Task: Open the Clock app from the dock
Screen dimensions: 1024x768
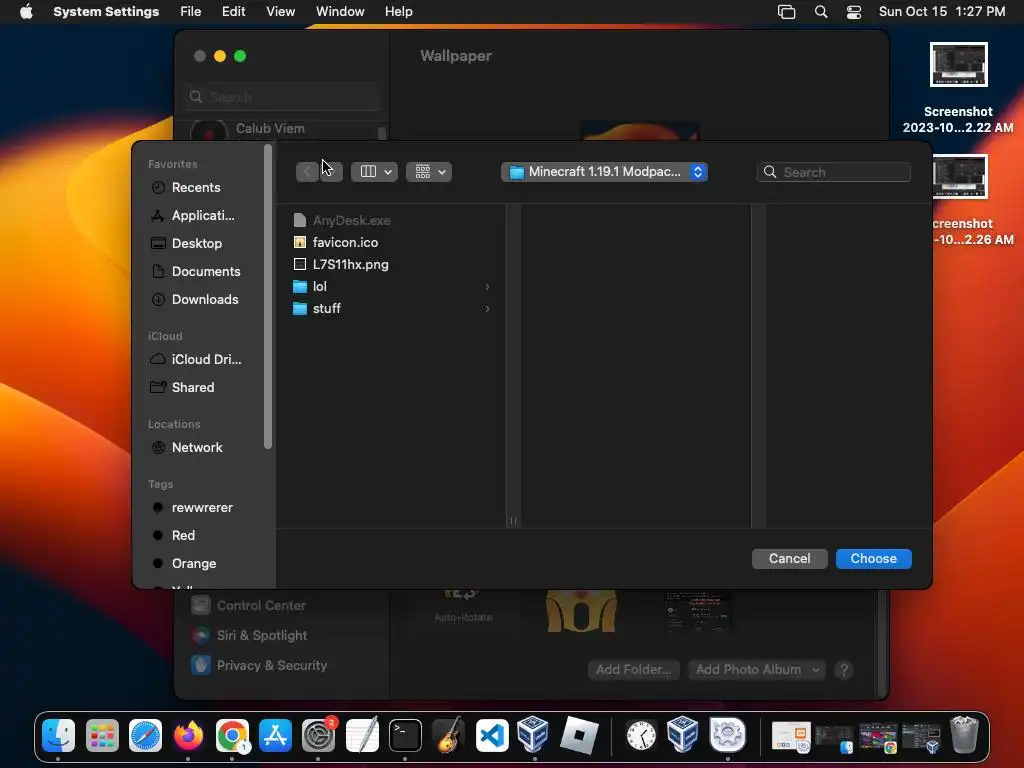Action: 641,735
